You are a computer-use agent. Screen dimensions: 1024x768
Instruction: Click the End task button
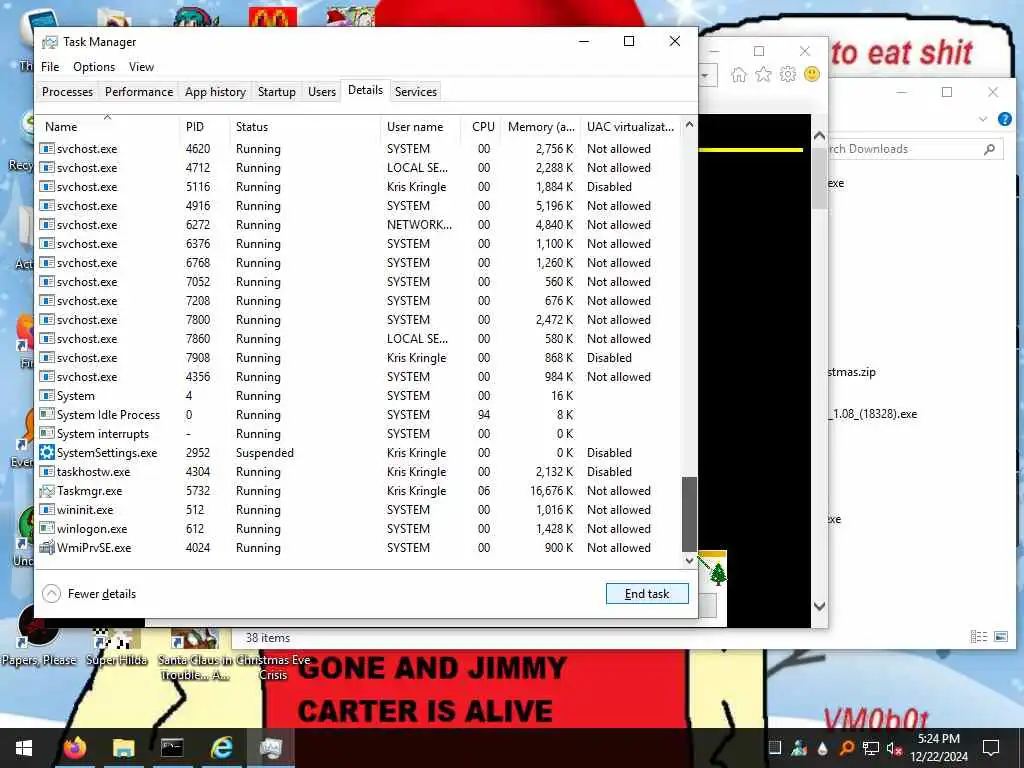click(x=647, y=594)
